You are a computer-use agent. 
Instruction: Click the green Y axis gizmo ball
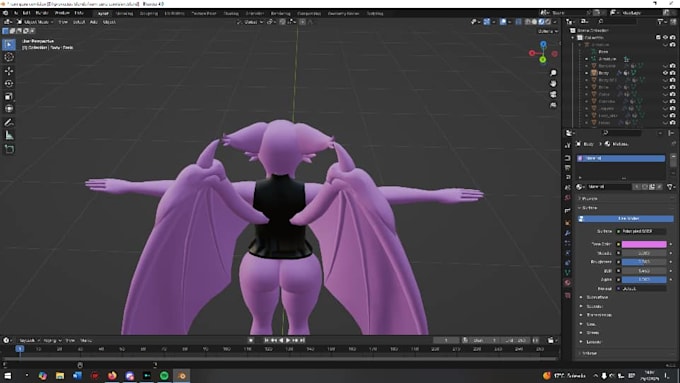[543, 59]
